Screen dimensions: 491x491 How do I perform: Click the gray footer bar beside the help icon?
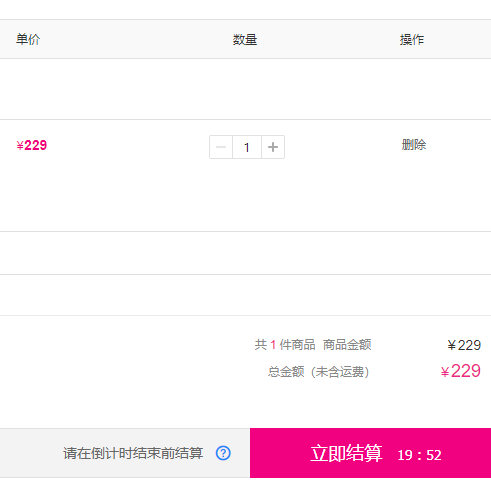pos(125,453)
